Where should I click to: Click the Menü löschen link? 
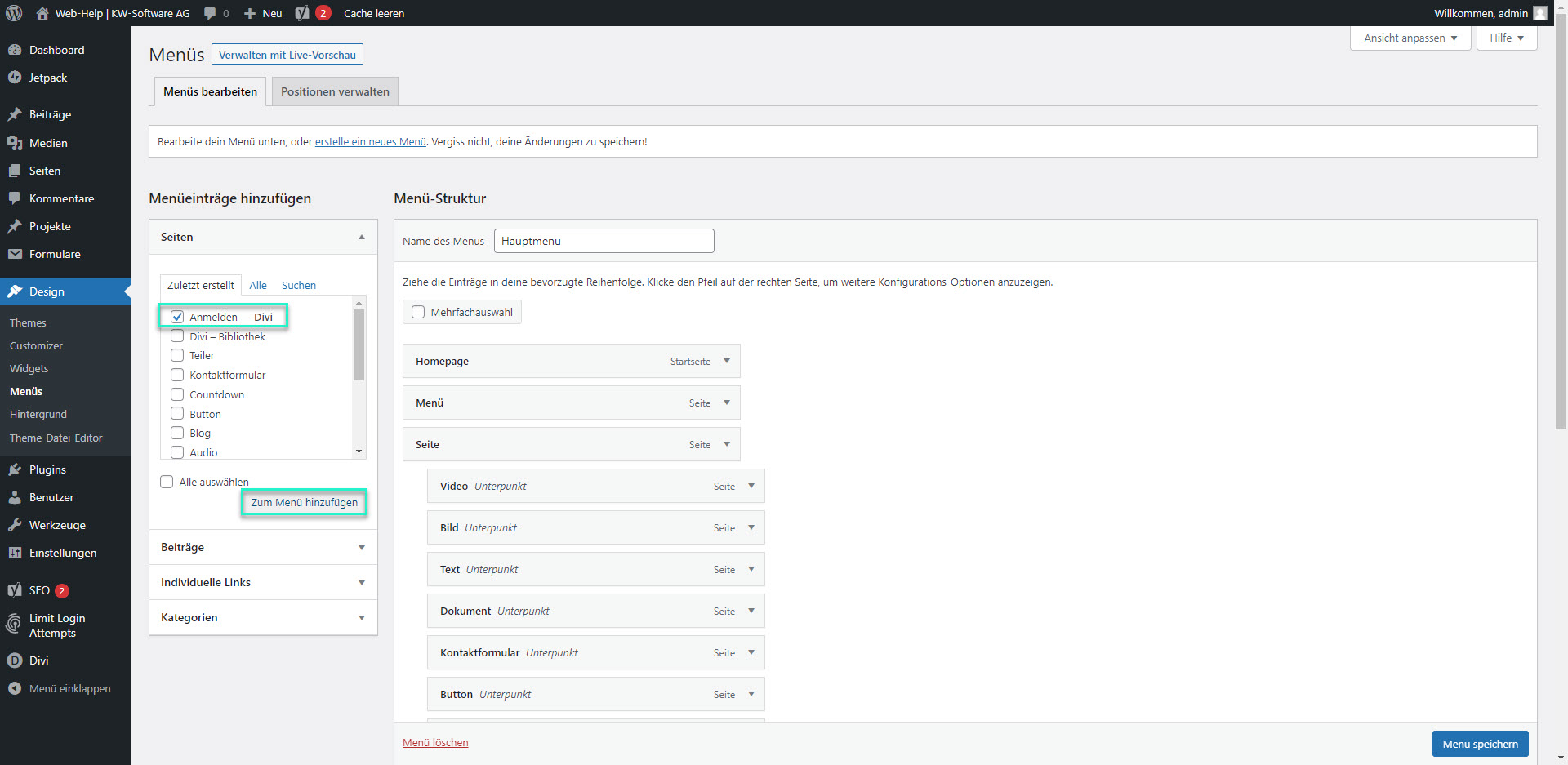pyautogui.click(x=435, y=742)
